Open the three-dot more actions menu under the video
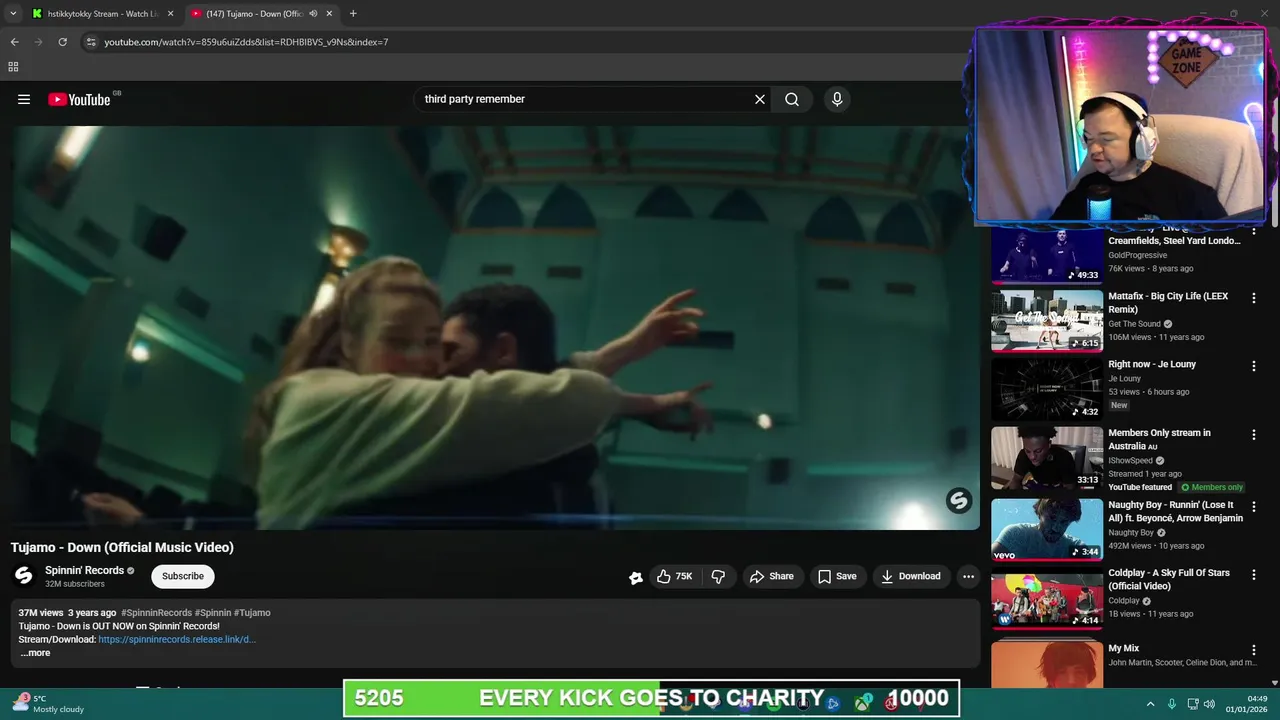The height and width of the screenshot is (720, 1280). point(968,576)
